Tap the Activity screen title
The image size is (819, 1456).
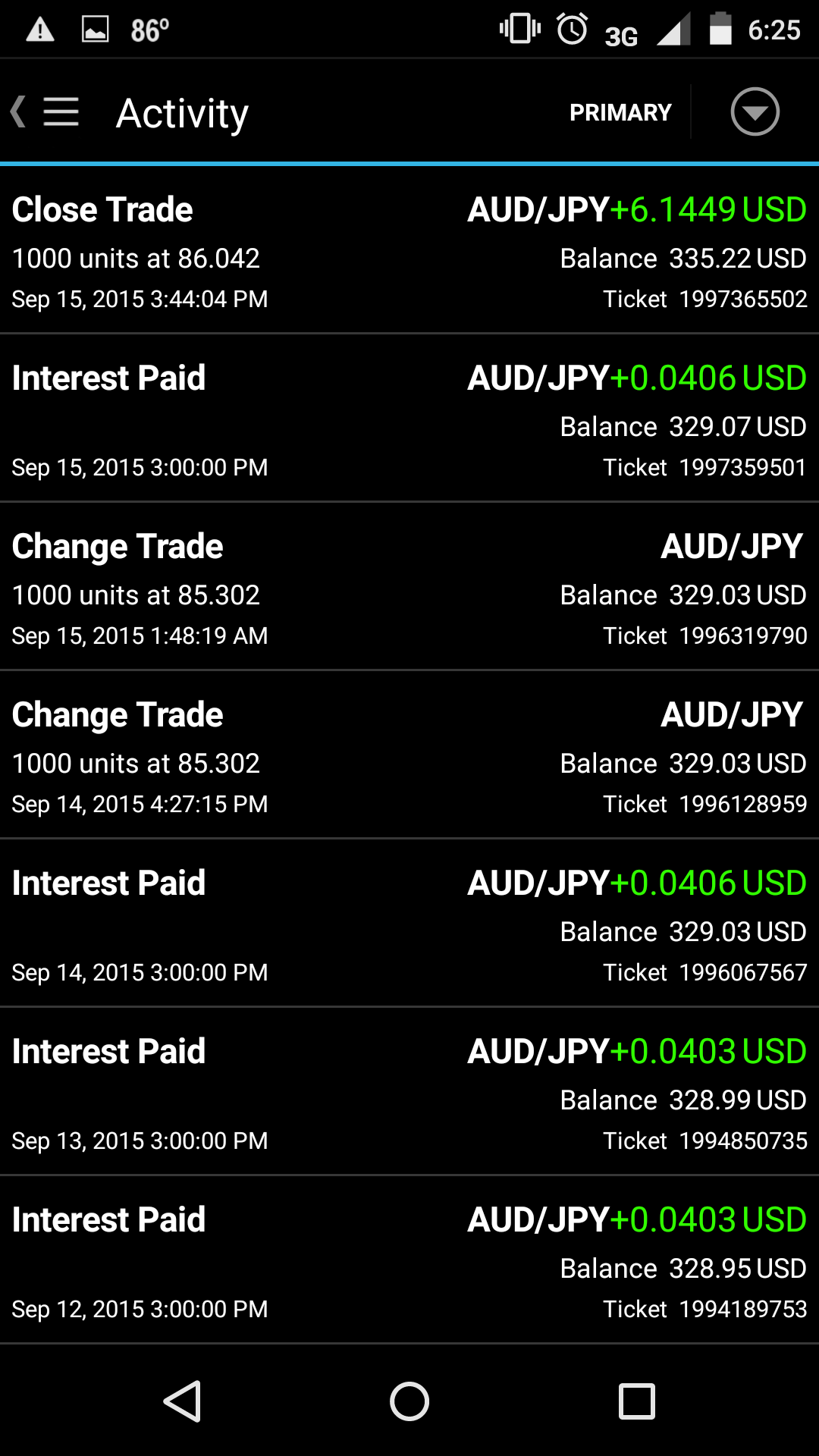[x=182, y=114]
